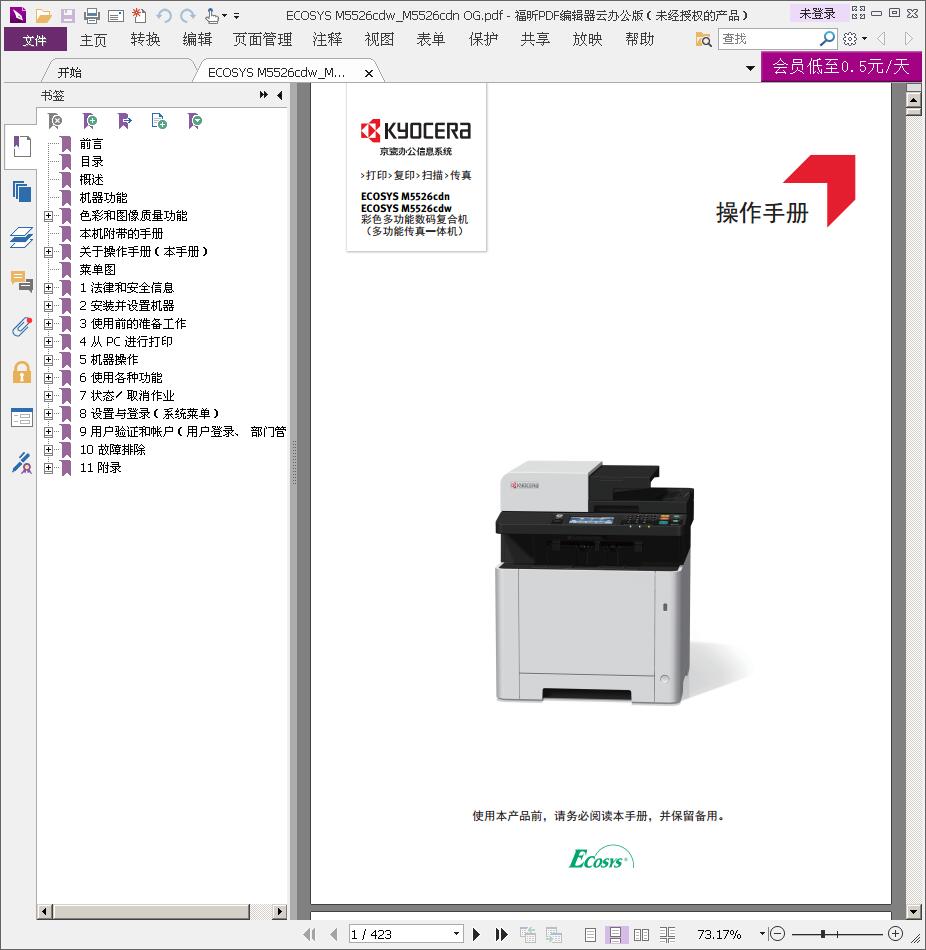
Task: Expand chapter 5 机器操作
Action: pos(48,360)
